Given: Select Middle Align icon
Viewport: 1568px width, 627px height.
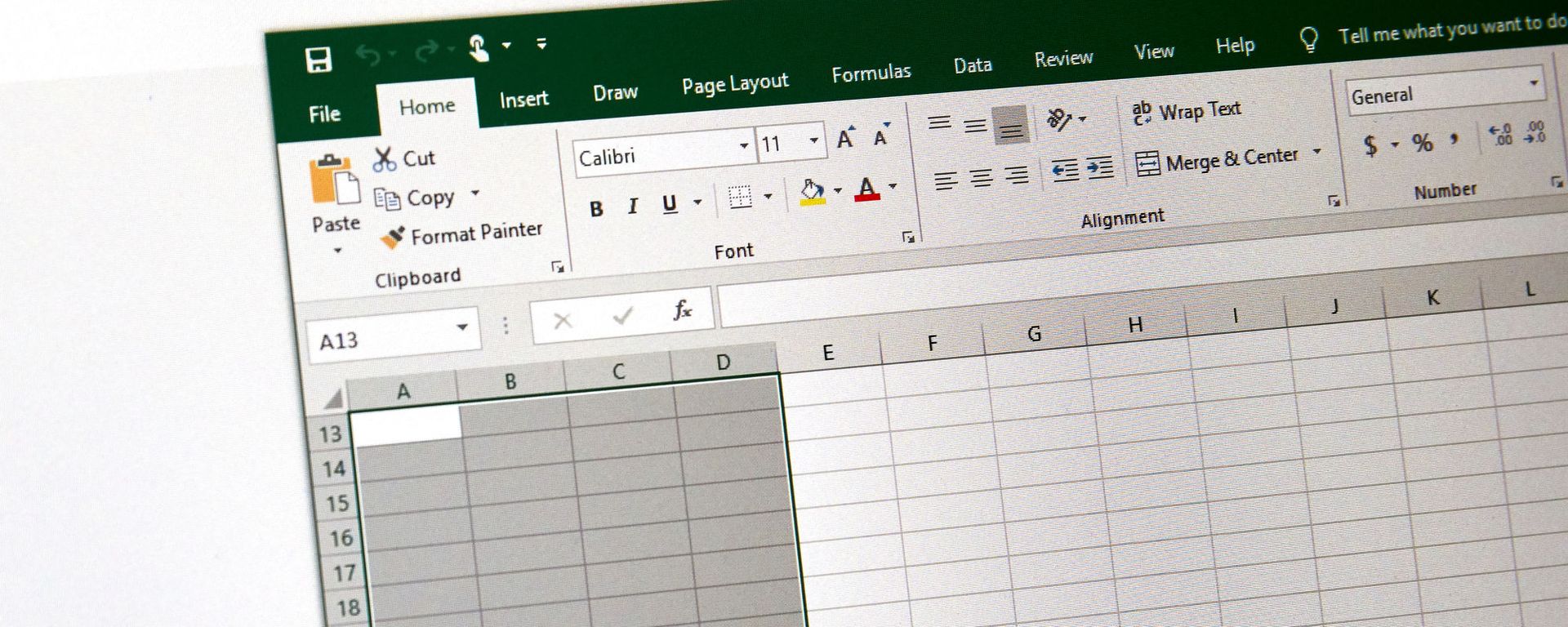Looking at the screenshot, I should [975, 125].
